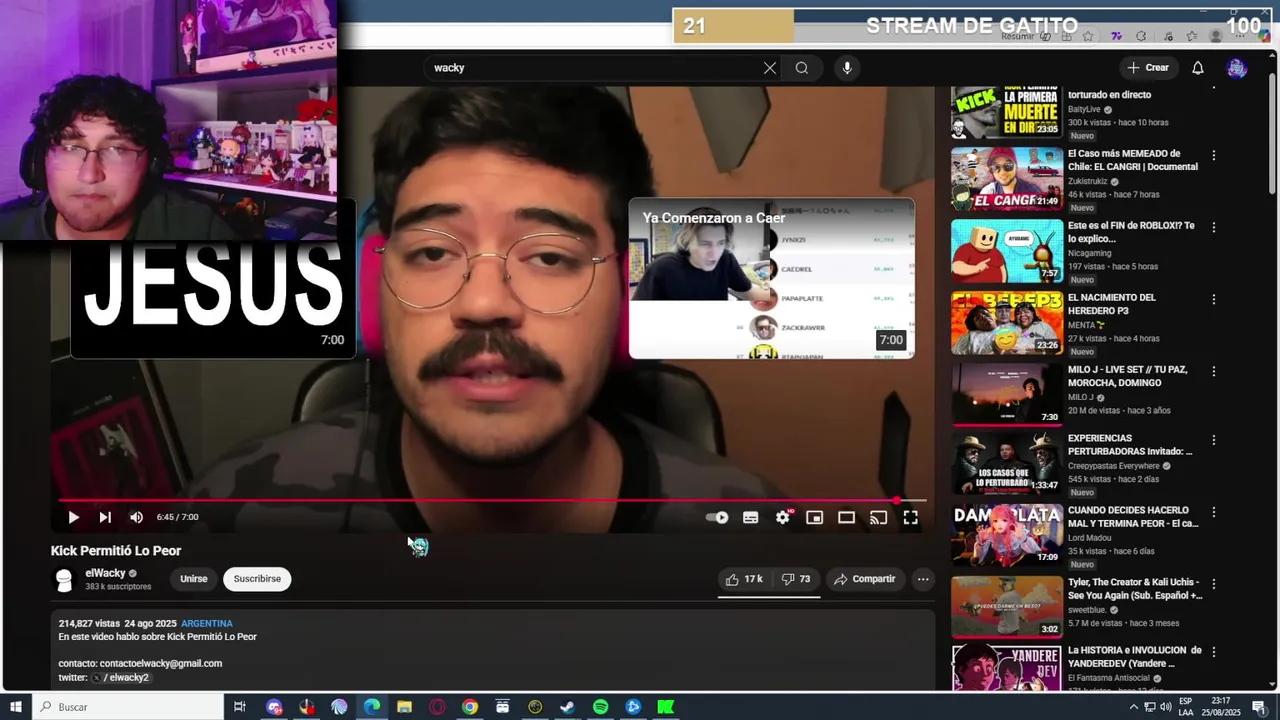Open 'MILO J - LIVE SET' video title
Image resolution: width=1280 pixels, height=720 pixels.
coord(1128,376)
